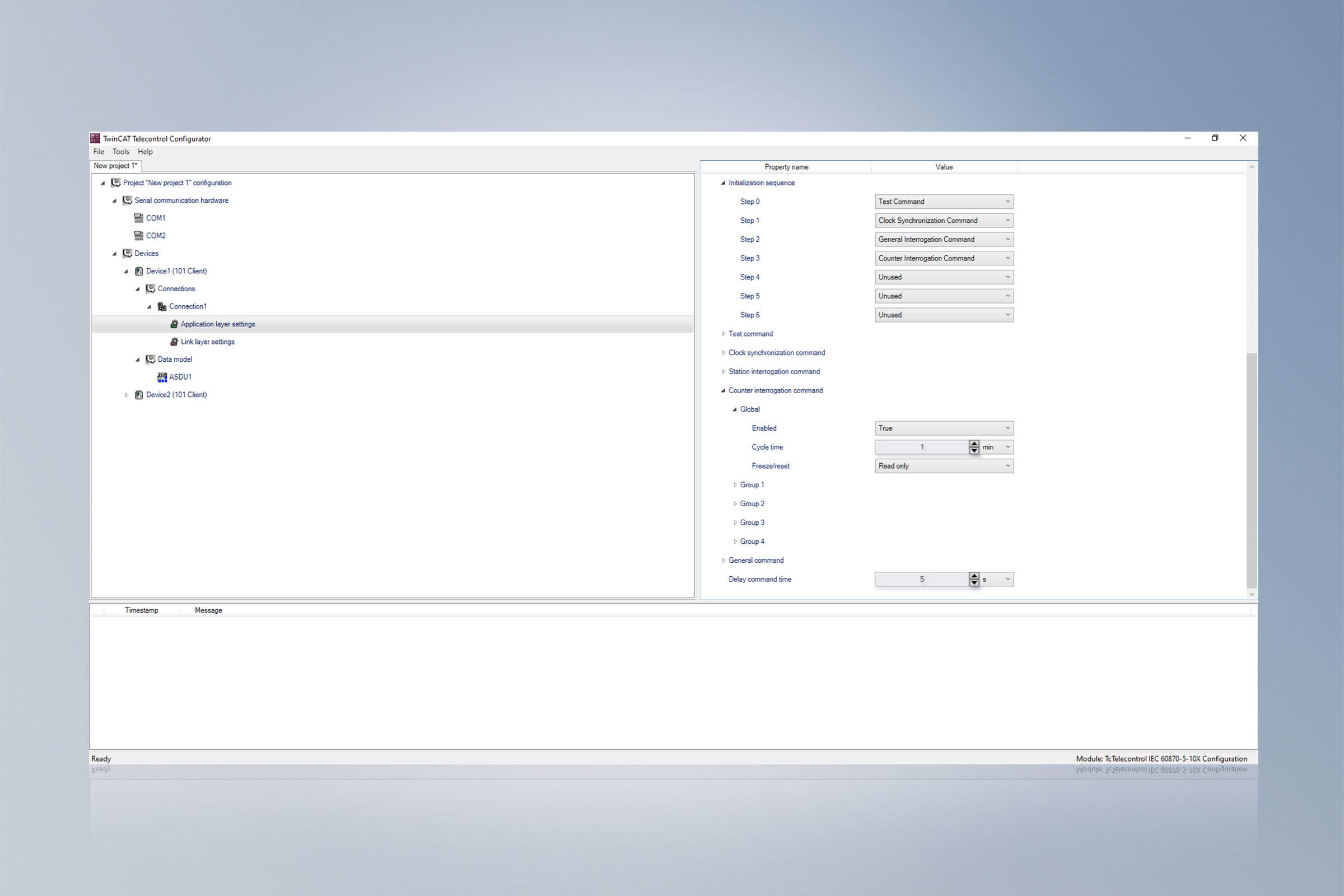
Task: Expand the Device2 (101 Client) tree node
Action: pos(127,395)
